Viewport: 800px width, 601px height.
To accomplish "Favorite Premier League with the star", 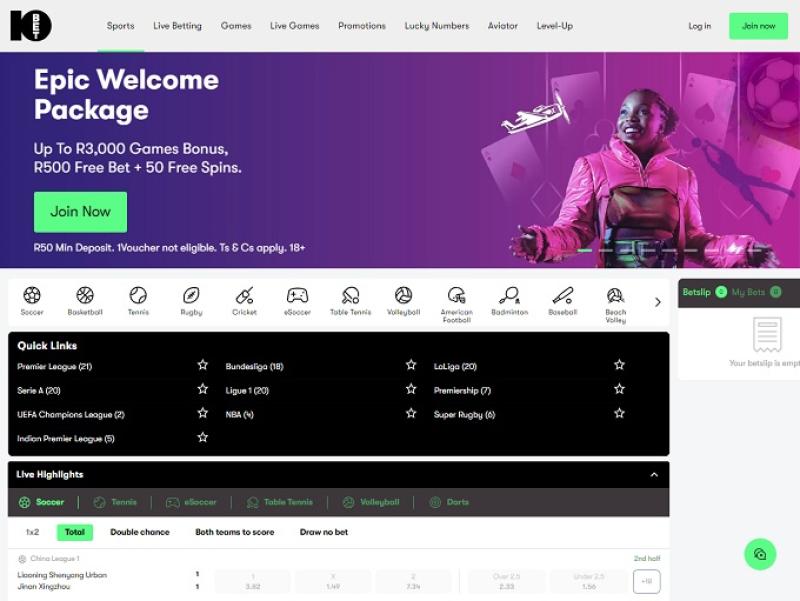I will point(203,365).
